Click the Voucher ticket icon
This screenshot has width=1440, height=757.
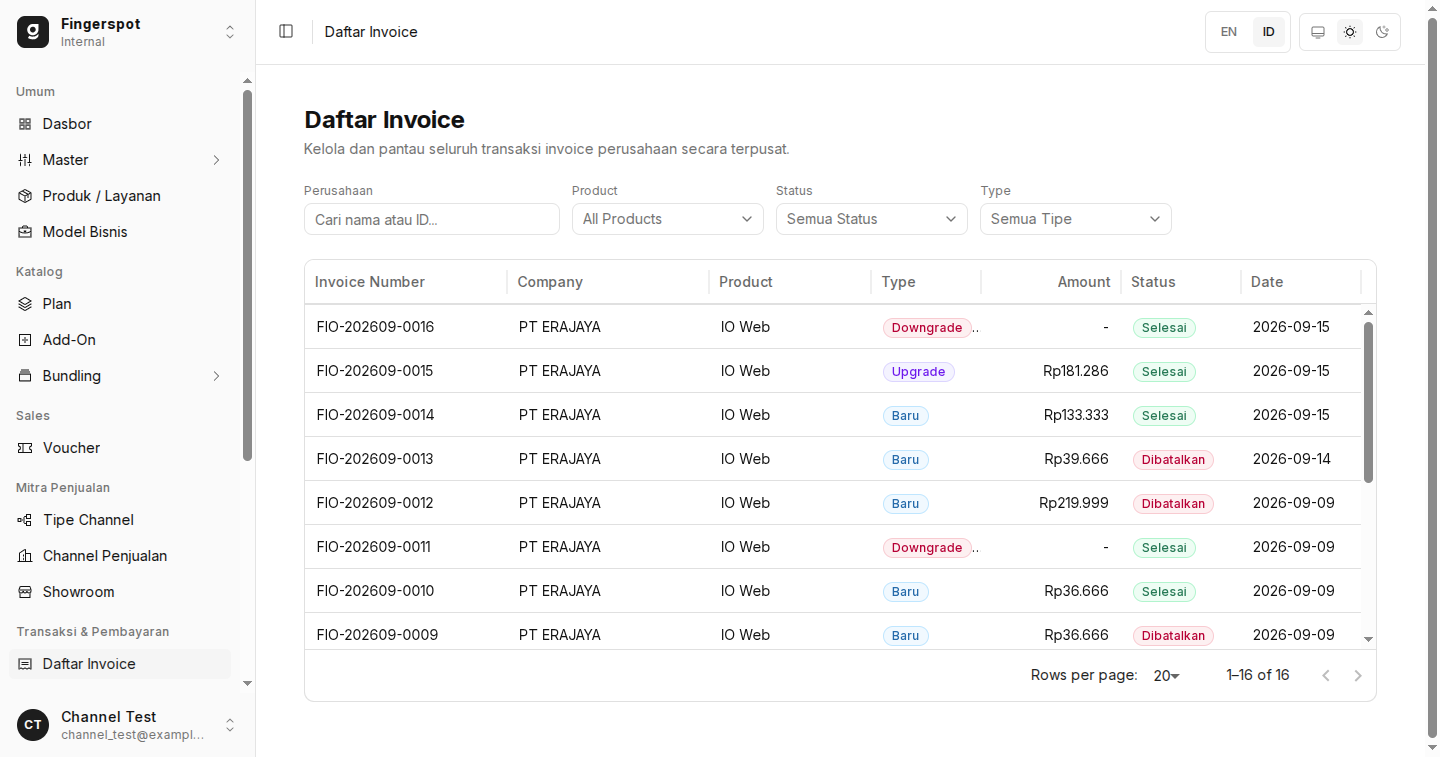click(25, 448)
